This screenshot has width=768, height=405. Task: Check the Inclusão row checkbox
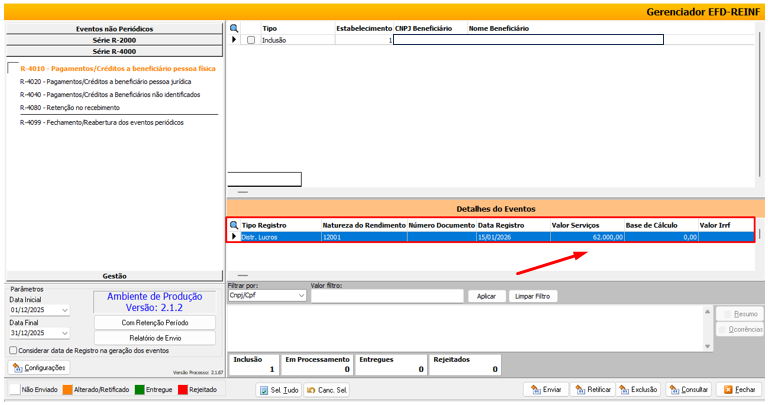pos(251,40)
